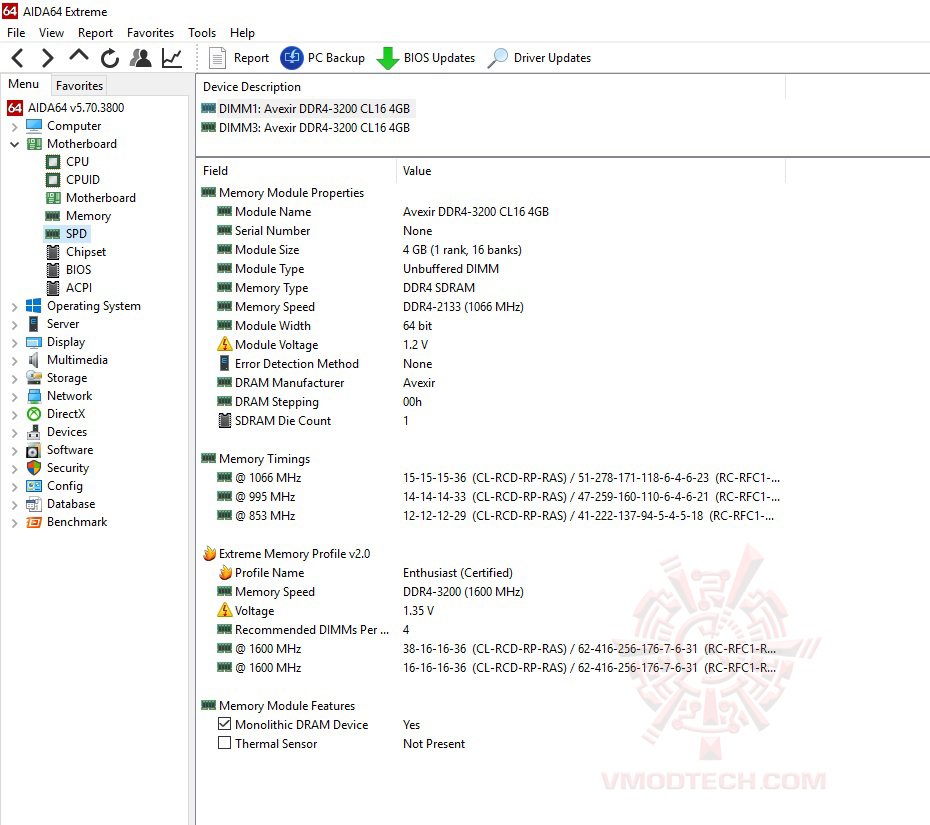Expand the DirectX tree node
This screenshot has width=930, height=825.
coord(14,415)
